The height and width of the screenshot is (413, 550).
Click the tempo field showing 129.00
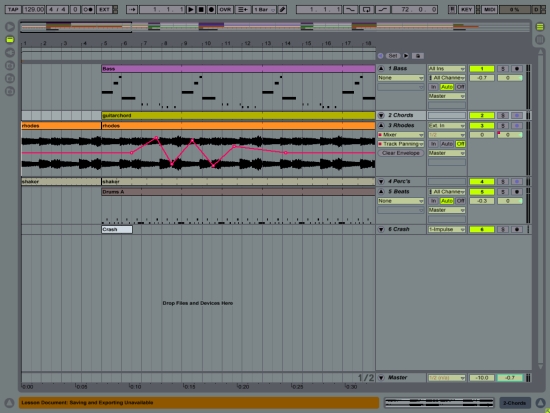pos(34,9)
